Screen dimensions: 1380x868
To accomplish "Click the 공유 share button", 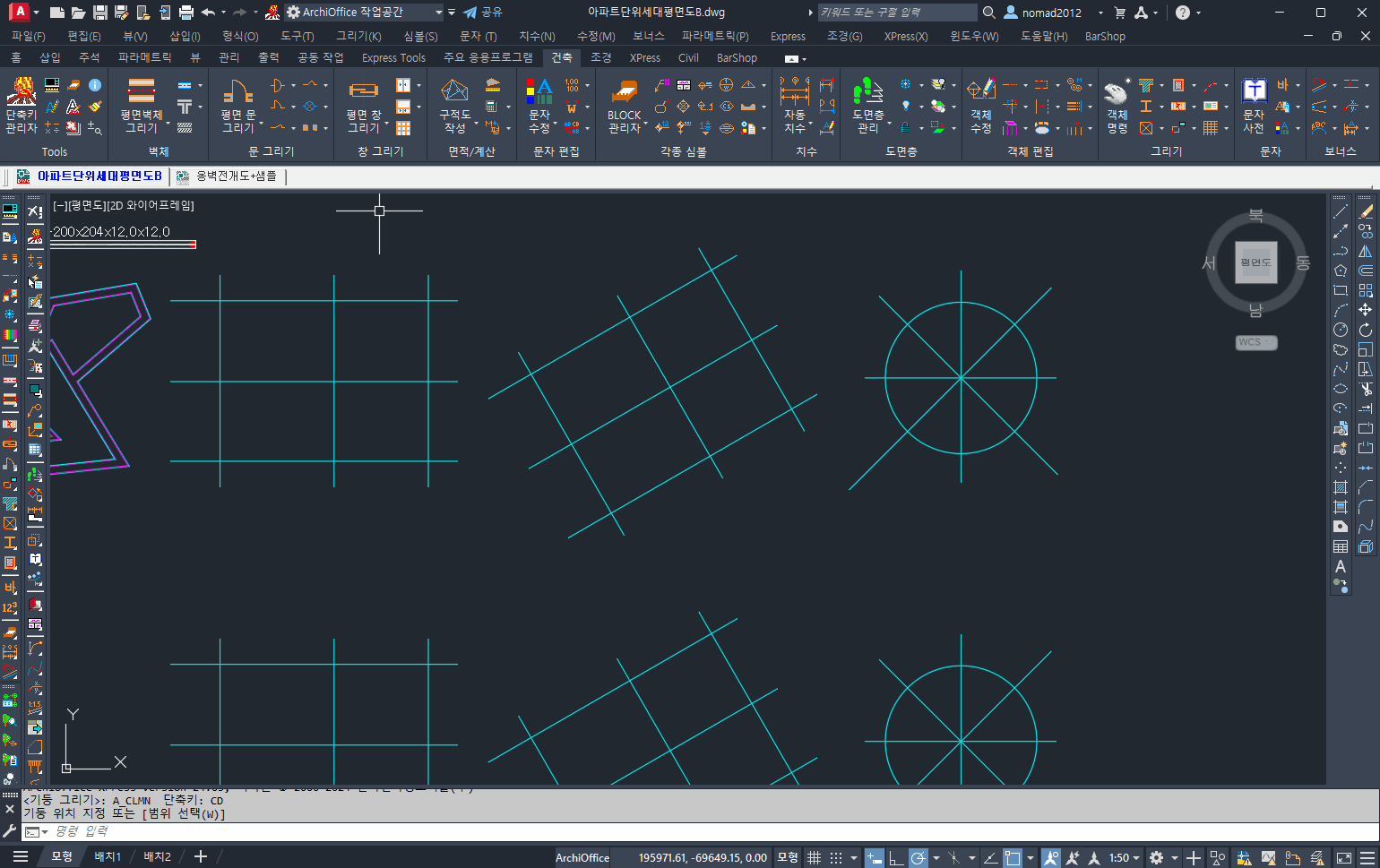I will 483,13.
